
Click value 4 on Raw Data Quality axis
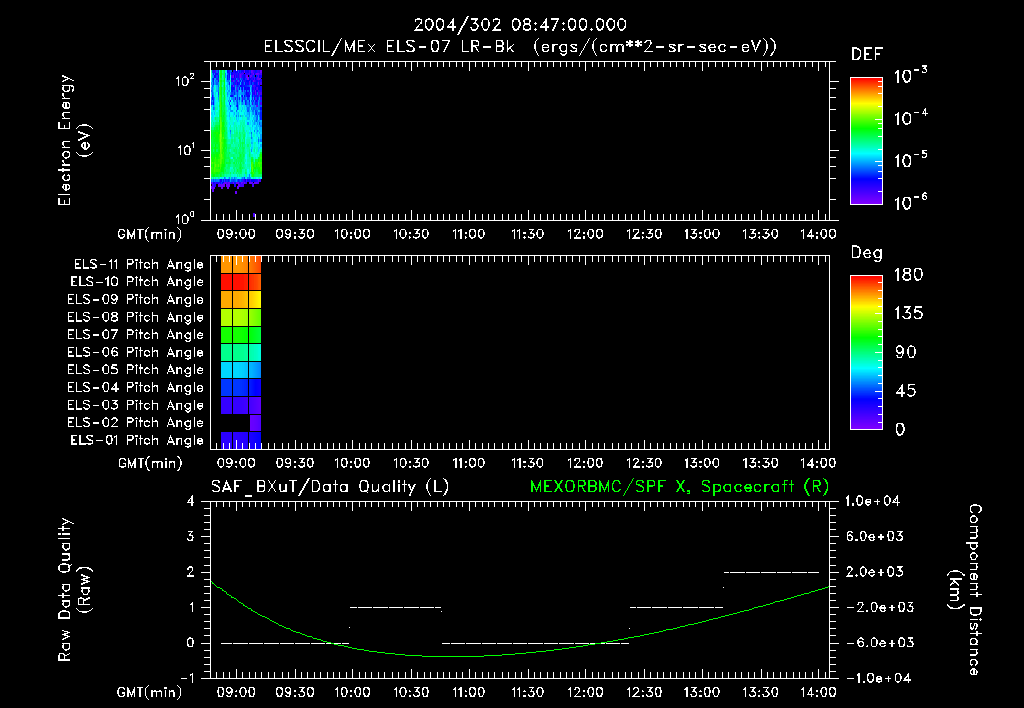click(191, 501)
